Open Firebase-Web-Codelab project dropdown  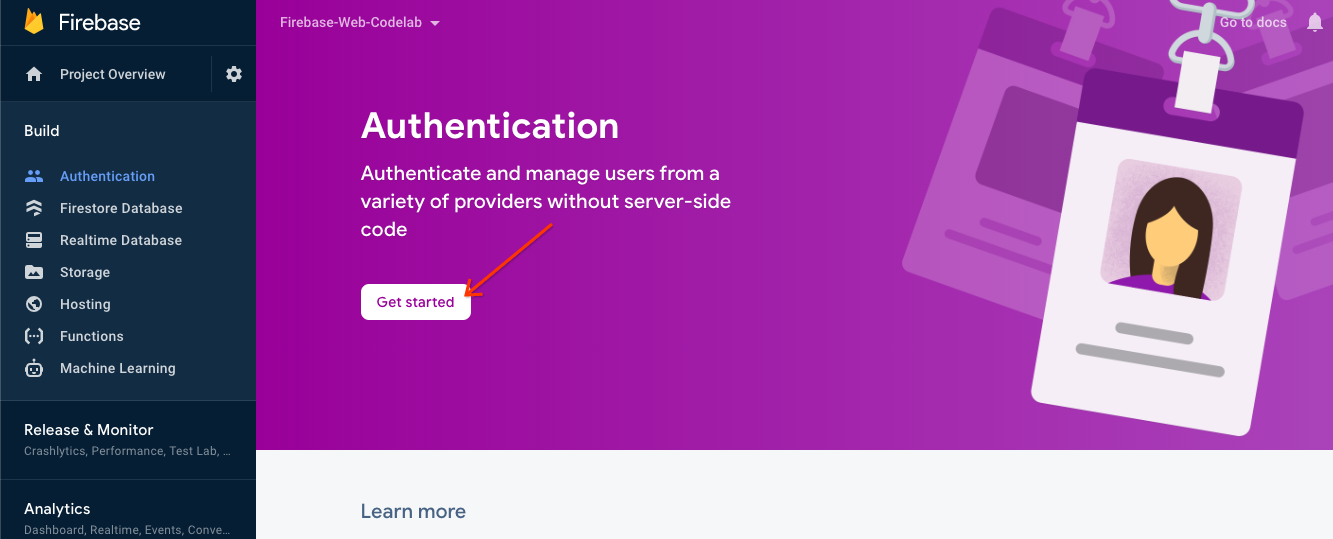tap(360, 22)
